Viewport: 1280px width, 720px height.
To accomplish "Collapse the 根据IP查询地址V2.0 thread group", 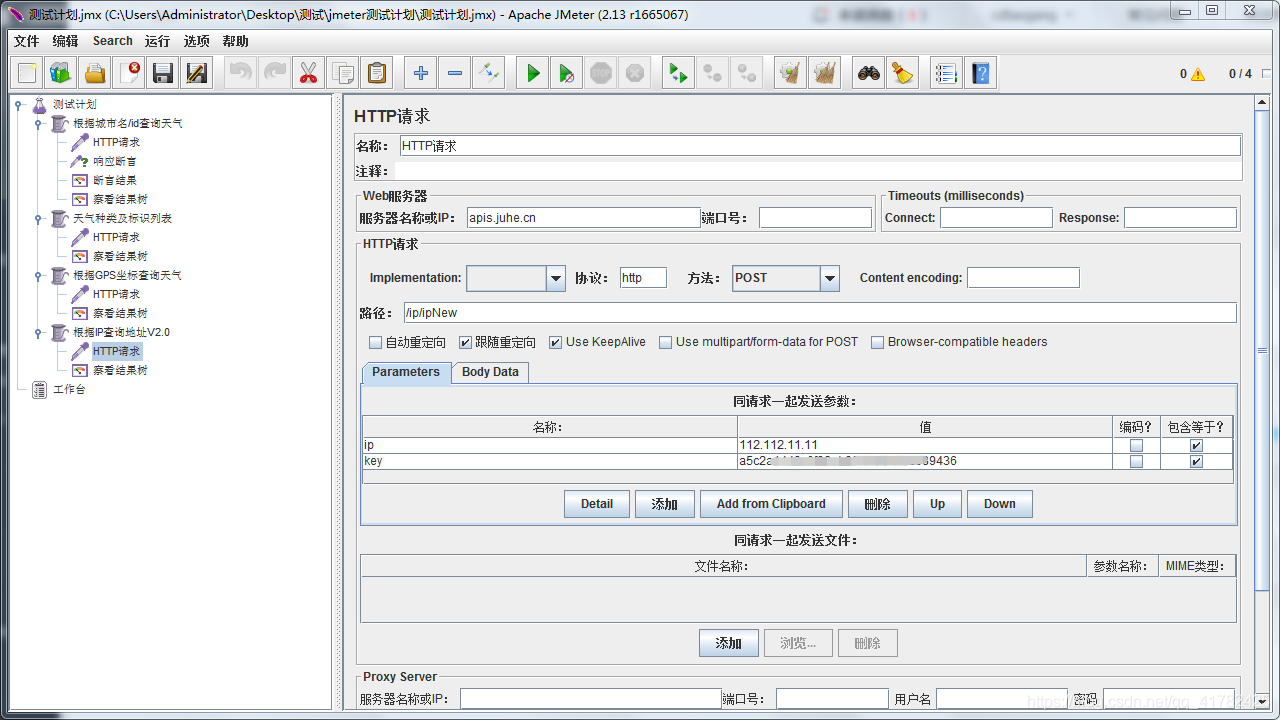I will click(38, 332).
